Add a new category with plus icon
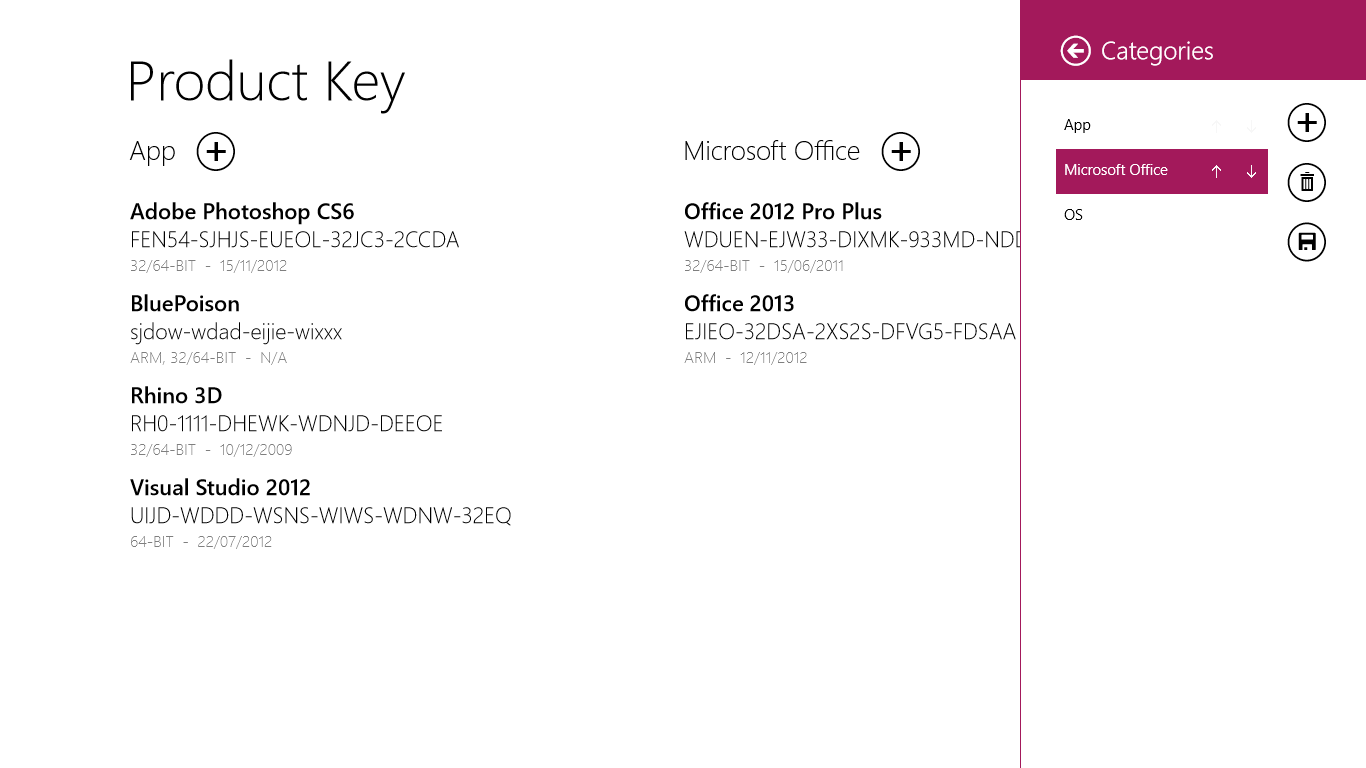Screen dimensions: 1366x768 [x=1306, y=123]
